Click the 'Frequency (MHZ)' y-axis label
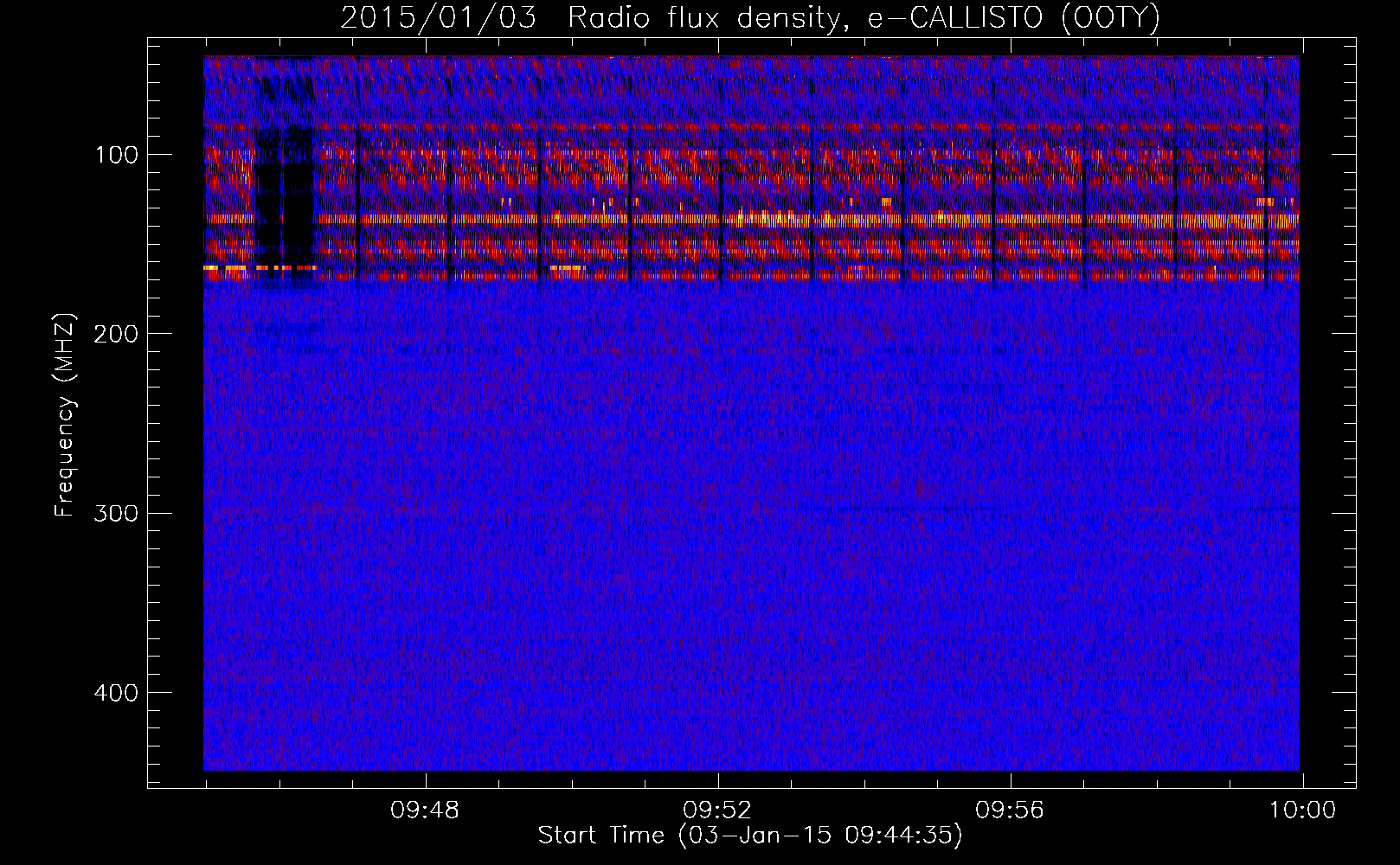This screenshot has width=1400, height=865. pyautogui.click(x=65, y=415)
